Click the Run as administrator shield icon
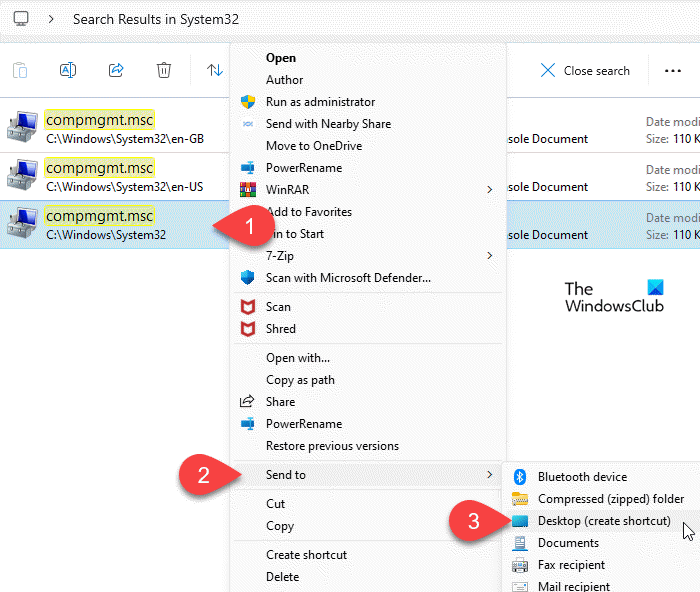Image resolution: width=700 pixels, height=592 pixels. 248,102
